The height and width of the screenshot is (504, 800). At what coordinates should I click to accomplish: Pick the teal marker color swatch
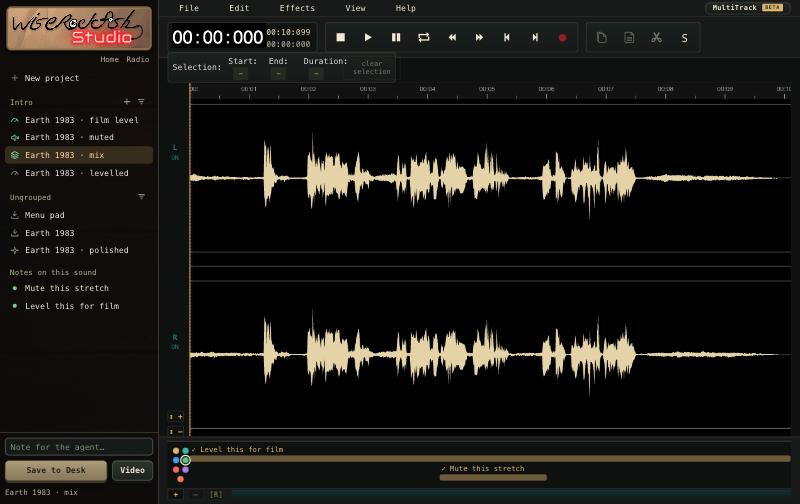pyautogui.click(x=185, y=450)
